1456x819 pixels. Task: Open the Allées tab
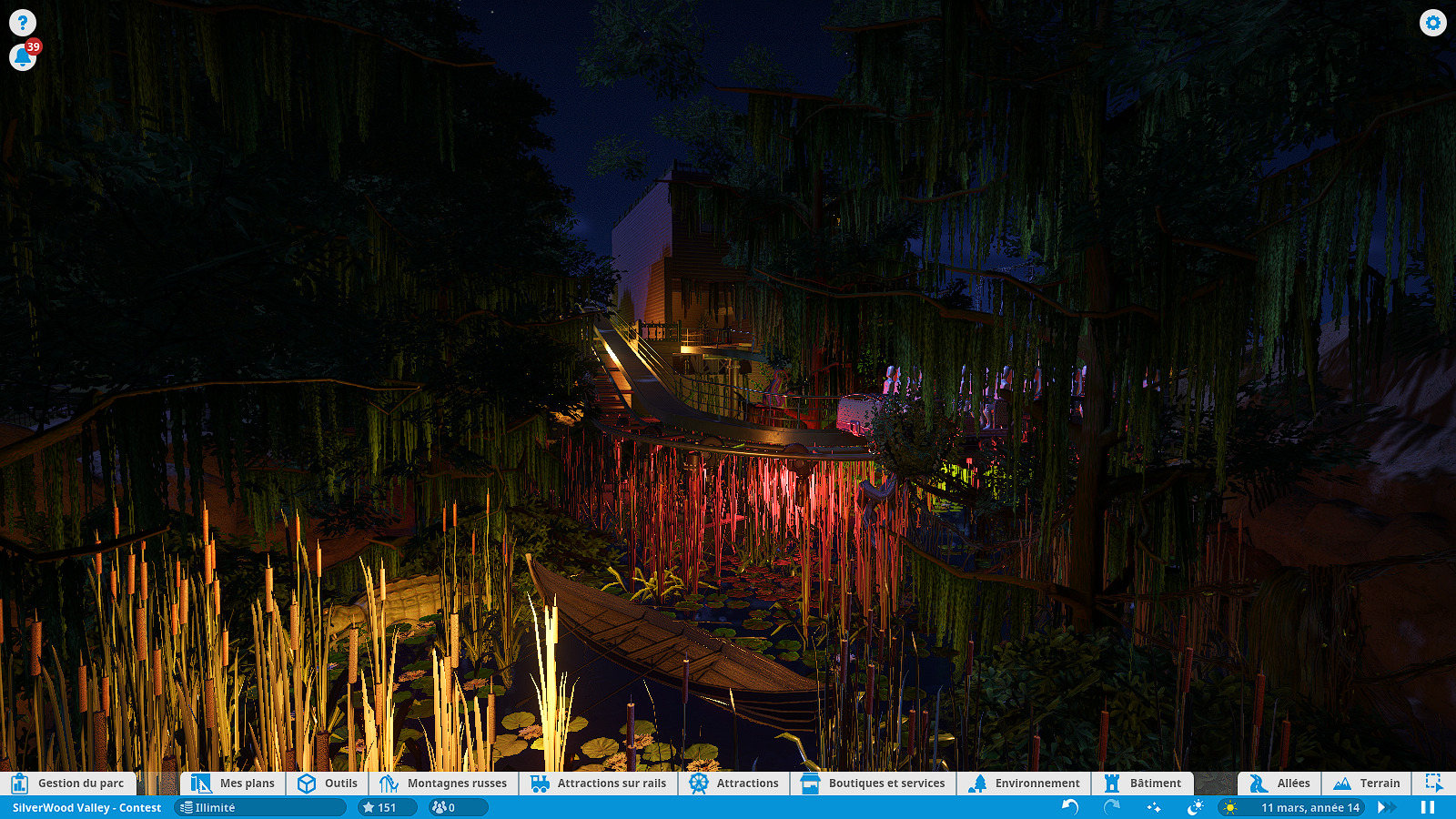(x=1279, y=784)
